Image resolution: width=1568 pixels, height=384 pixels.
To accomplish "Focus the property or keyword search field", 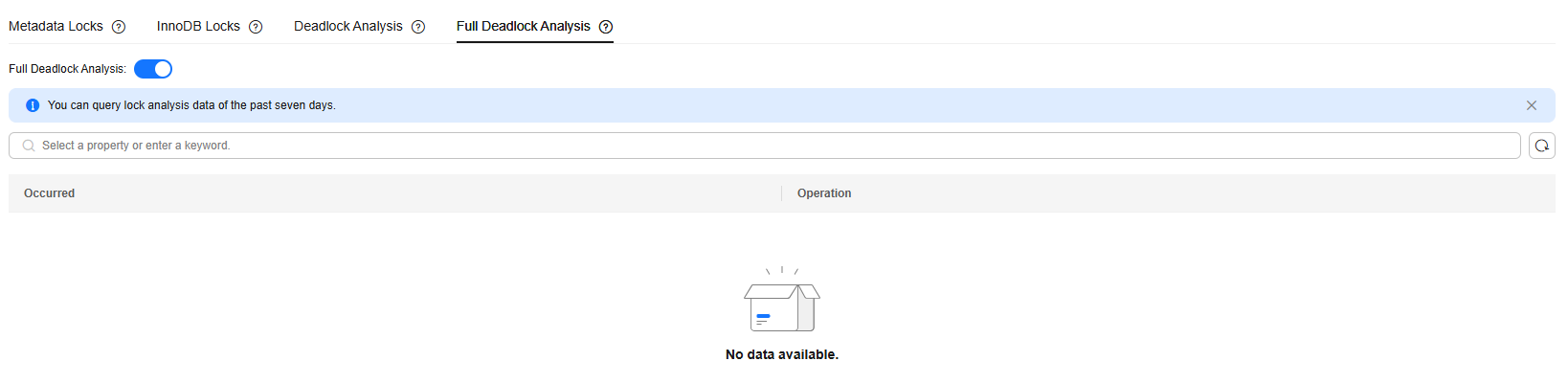I will coord(764,146).
